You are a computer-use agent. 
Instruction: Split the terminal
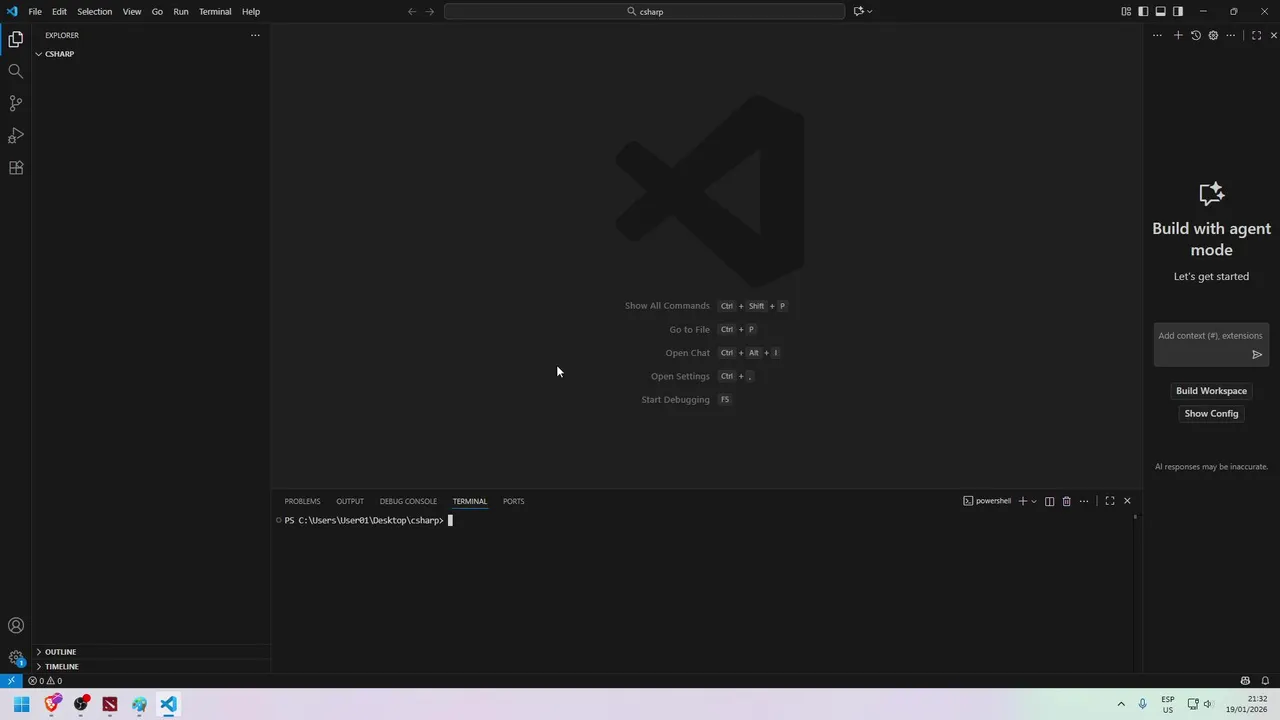(1049, 501)
